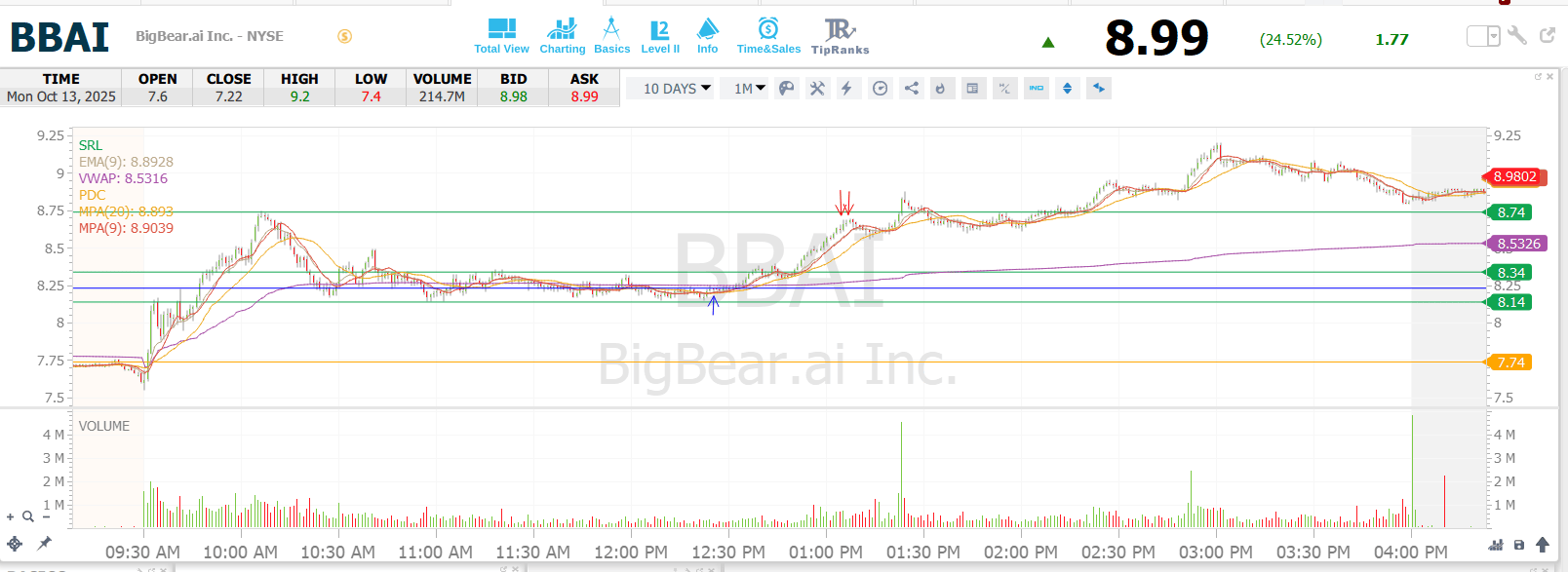
Task: Zoom in with the plus icon
Action: pyautogui.click(x=11, y=516)
